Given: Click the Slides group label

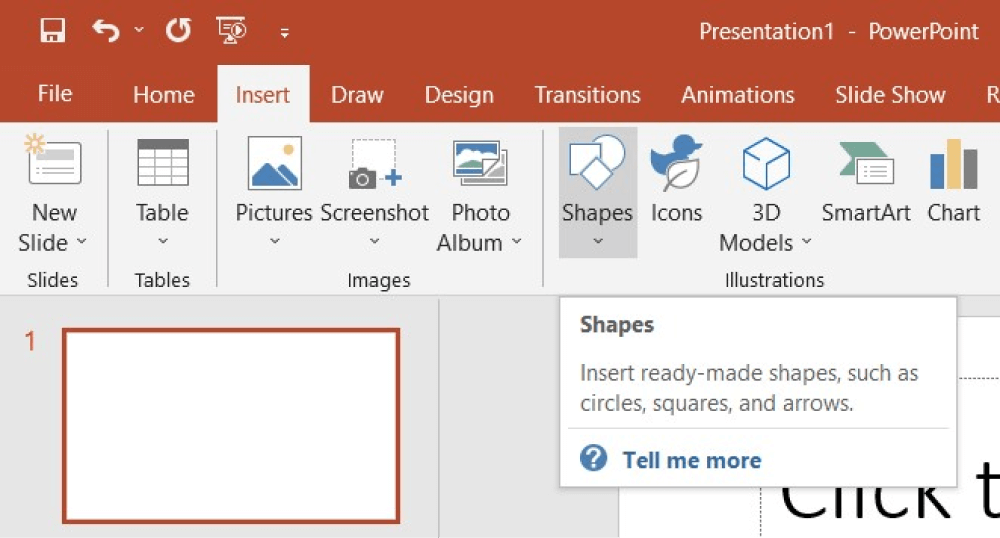Looking at the screenshot, I should [x=52, y=280].
